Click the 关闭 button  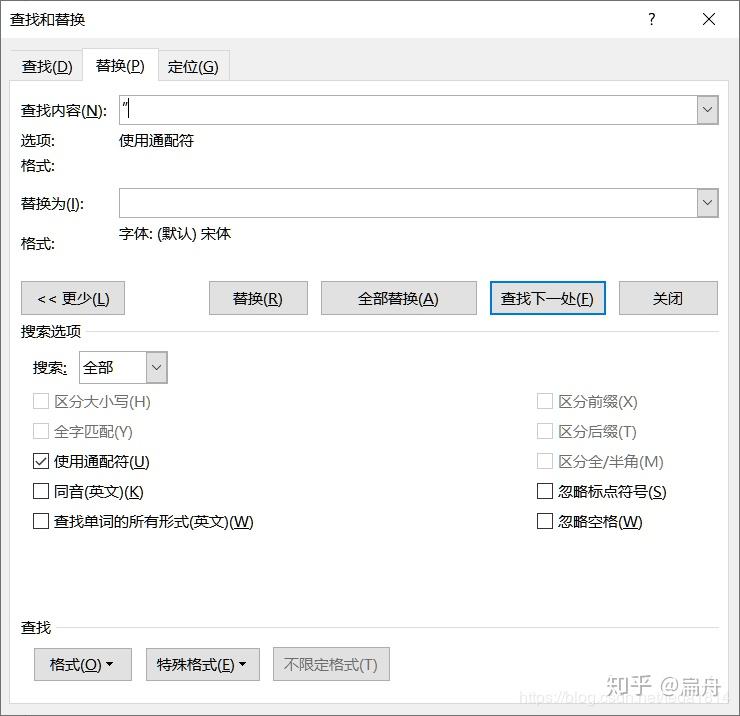point(668,298)
